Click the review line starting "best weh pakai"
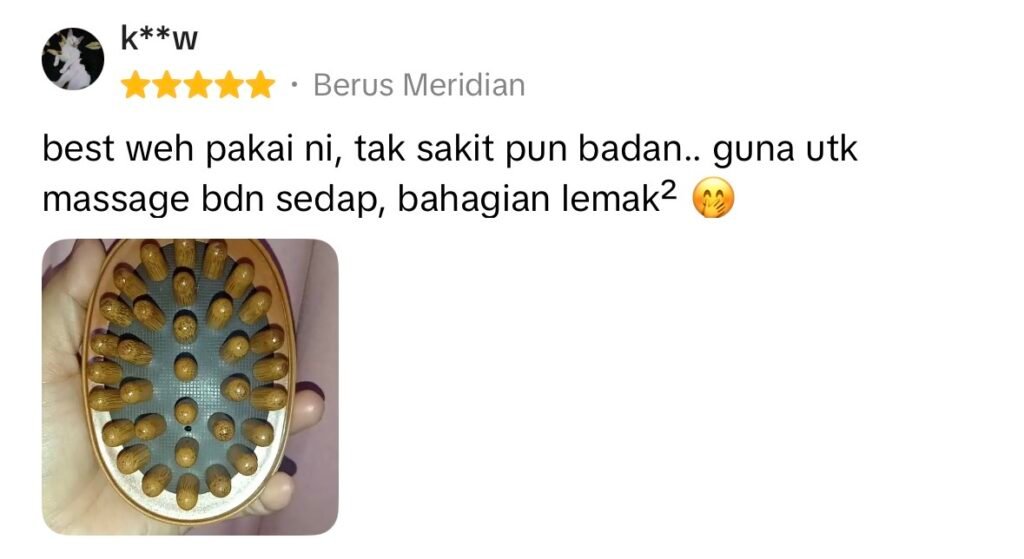1024x559 pixels. (x=449, y=150)
